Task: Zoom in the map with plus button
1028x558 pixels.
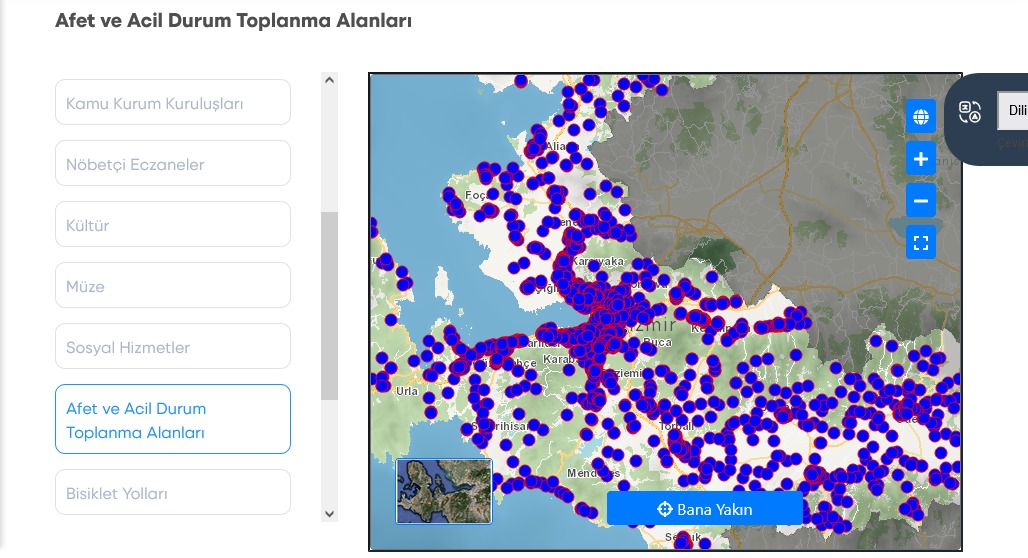Action: 920,158
